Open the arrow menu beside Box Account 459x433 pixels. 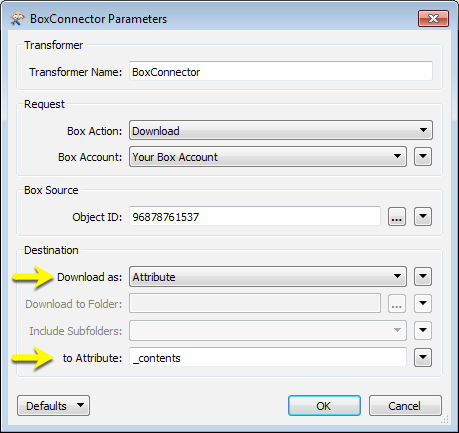point(423,156)
